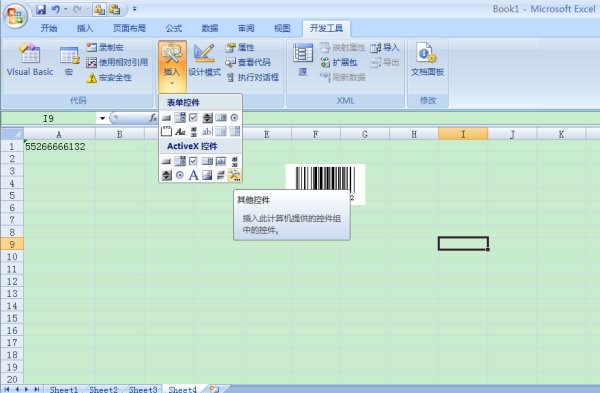Click XML 导入 import

pos(385,47)
